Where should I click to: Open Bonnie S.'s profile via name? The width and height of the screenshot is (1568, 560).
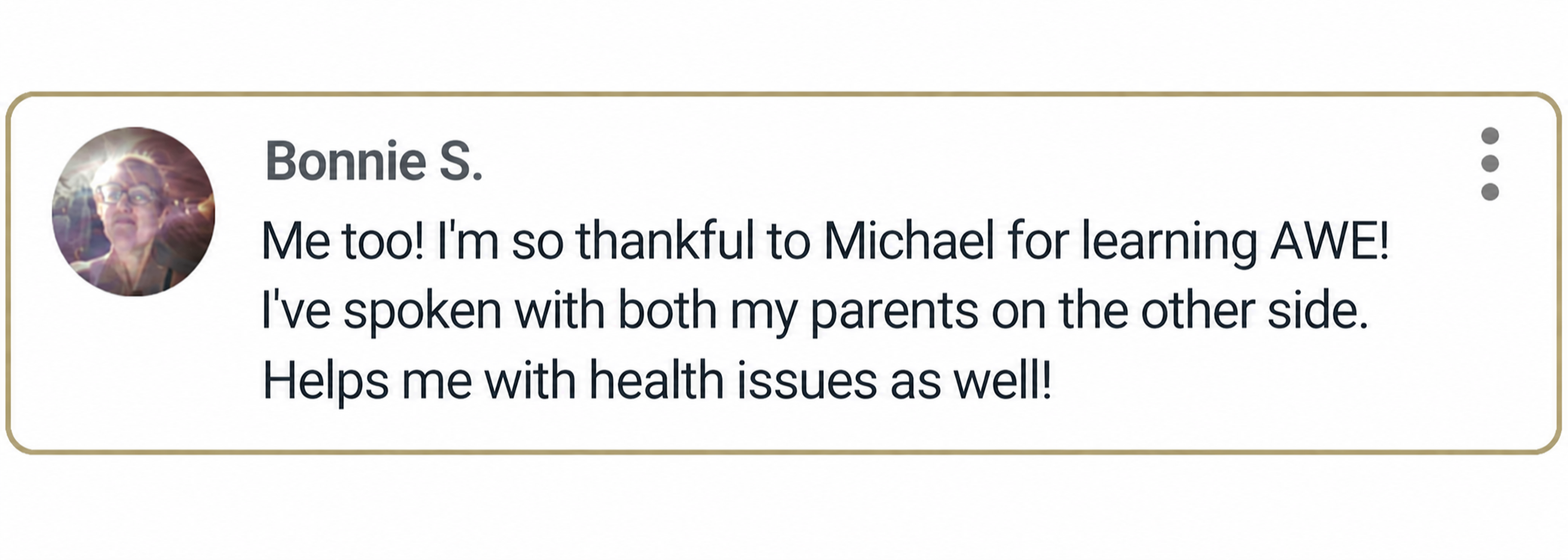[x=374, y=161]
